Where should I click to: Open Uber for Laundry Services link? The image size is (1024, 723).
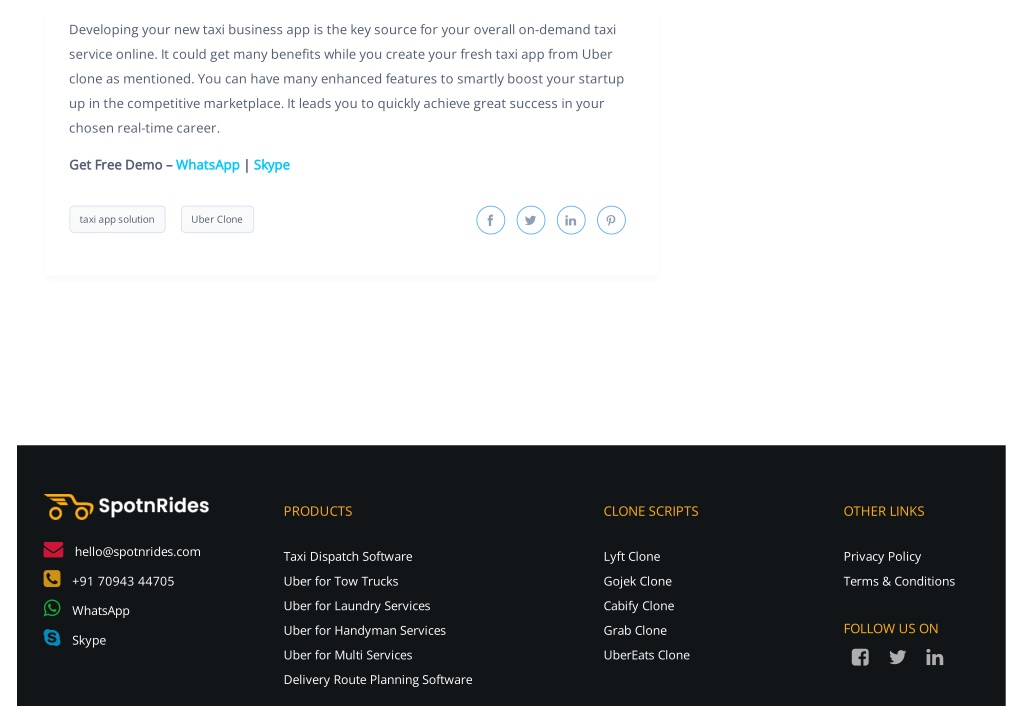click(357, 605)
